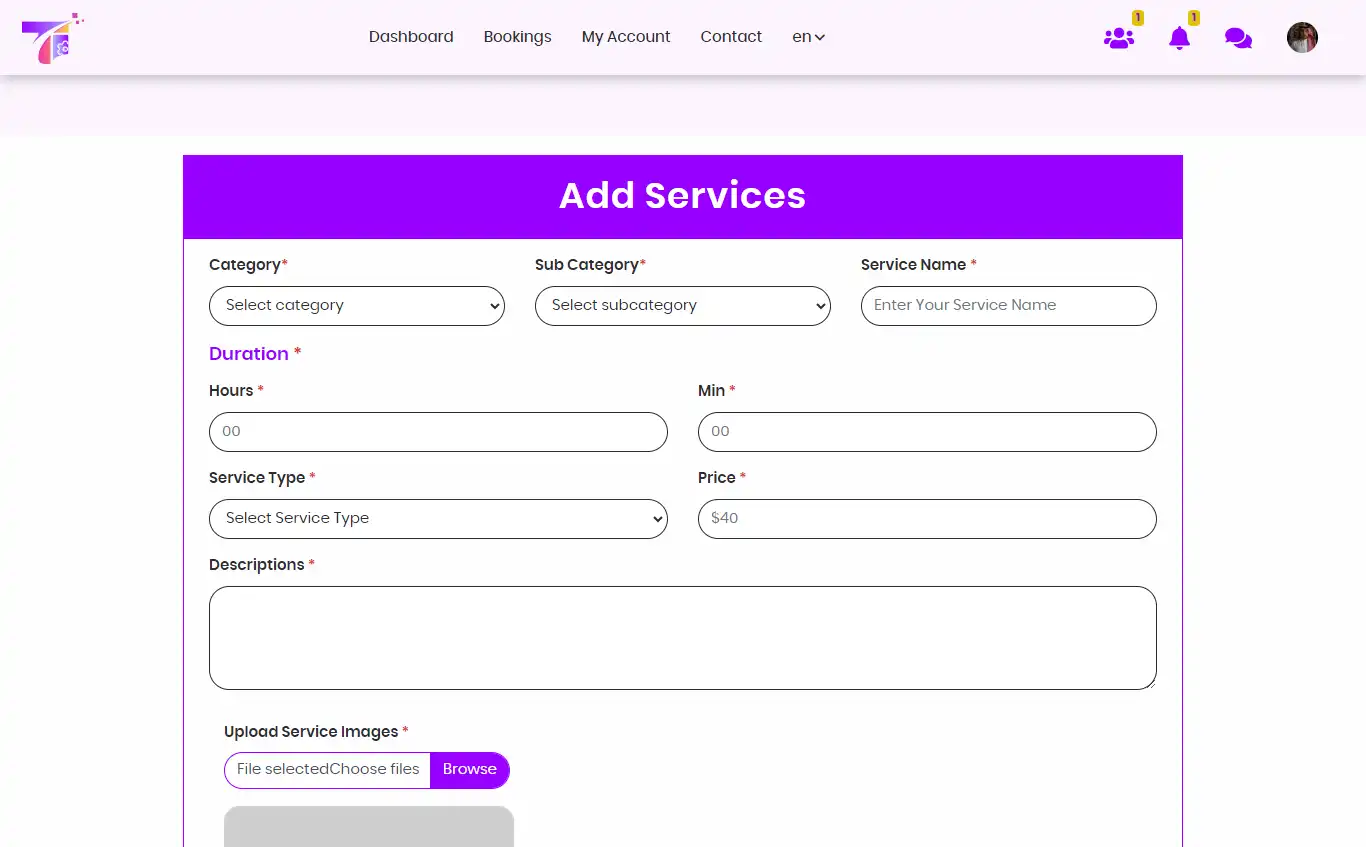Check notifications via the bell icon

[1179, 39]
